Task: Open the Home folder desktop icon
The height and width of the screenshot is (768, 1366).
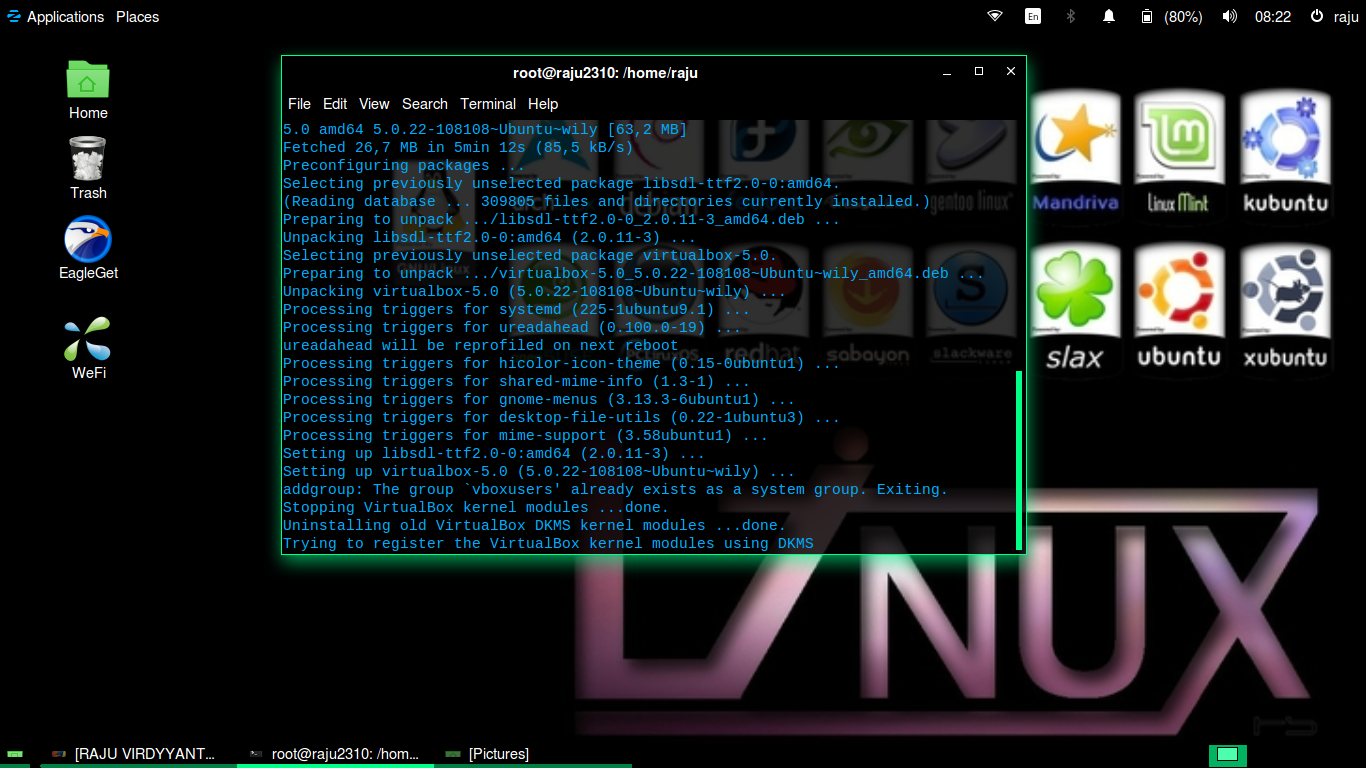Action: click(x=88, y=89)
